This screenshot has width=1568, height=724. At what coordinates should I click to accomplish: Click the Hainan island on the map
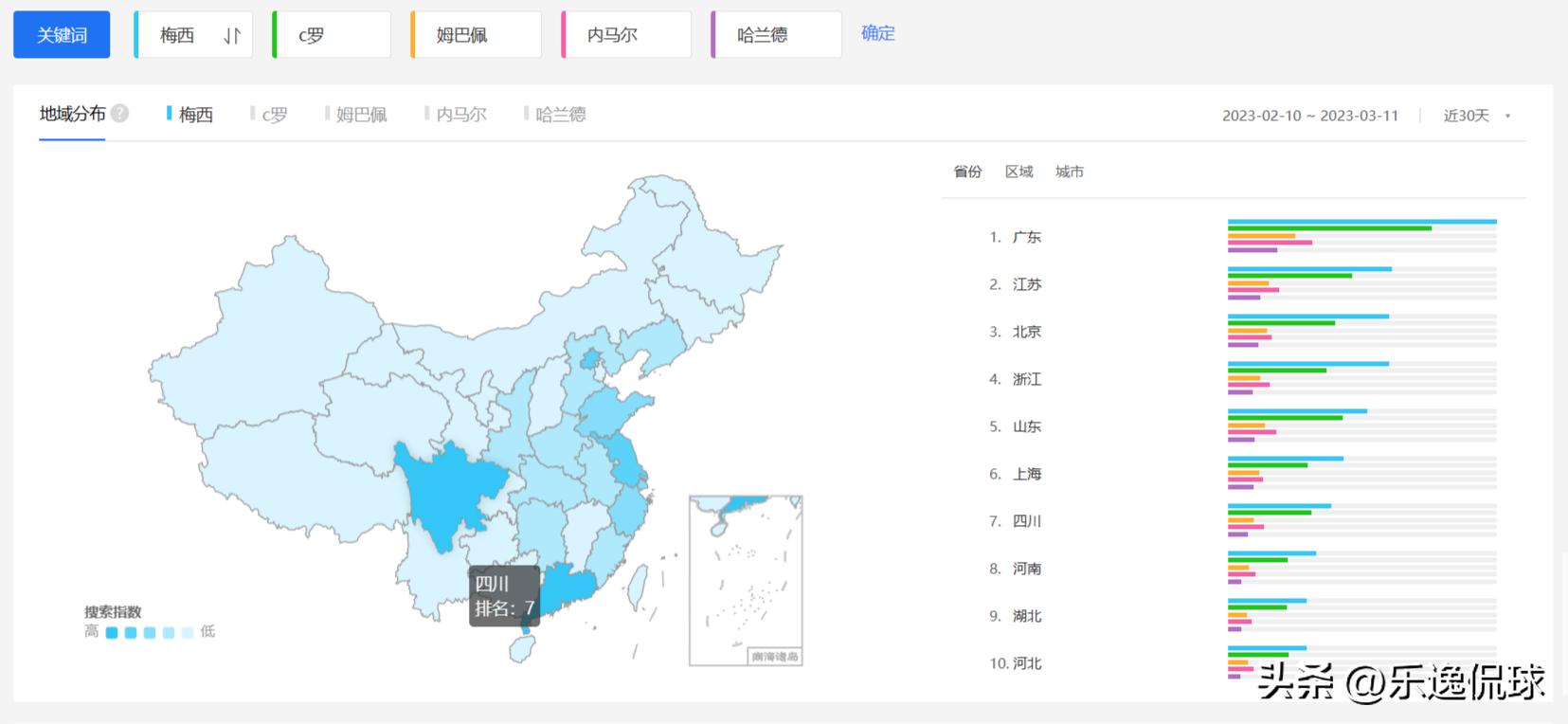point(521,649)
